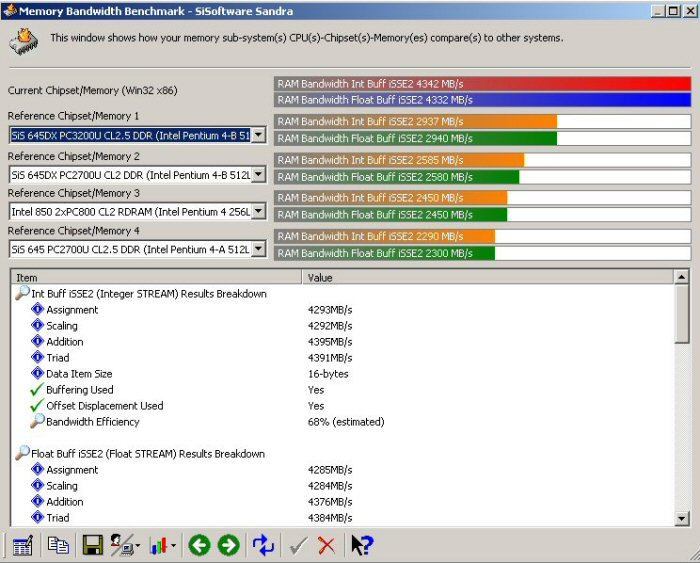The width and height of the screenshot is (700, 563).
Task: Maximize the Sandra benchmark window
Action: pos(673,11)
